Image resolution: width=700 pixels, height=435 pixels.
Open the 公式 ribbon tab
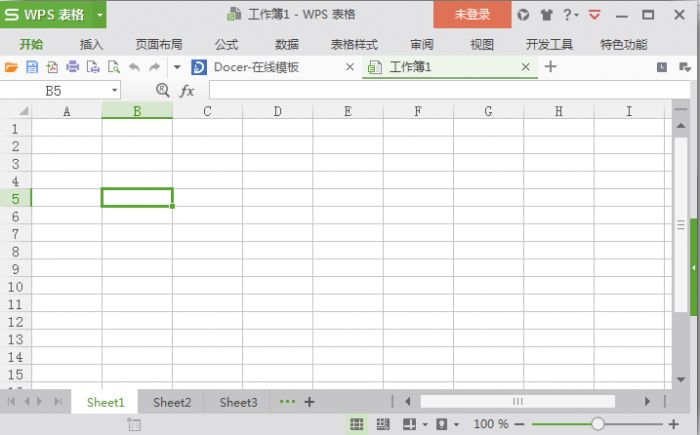coord(226,44)
